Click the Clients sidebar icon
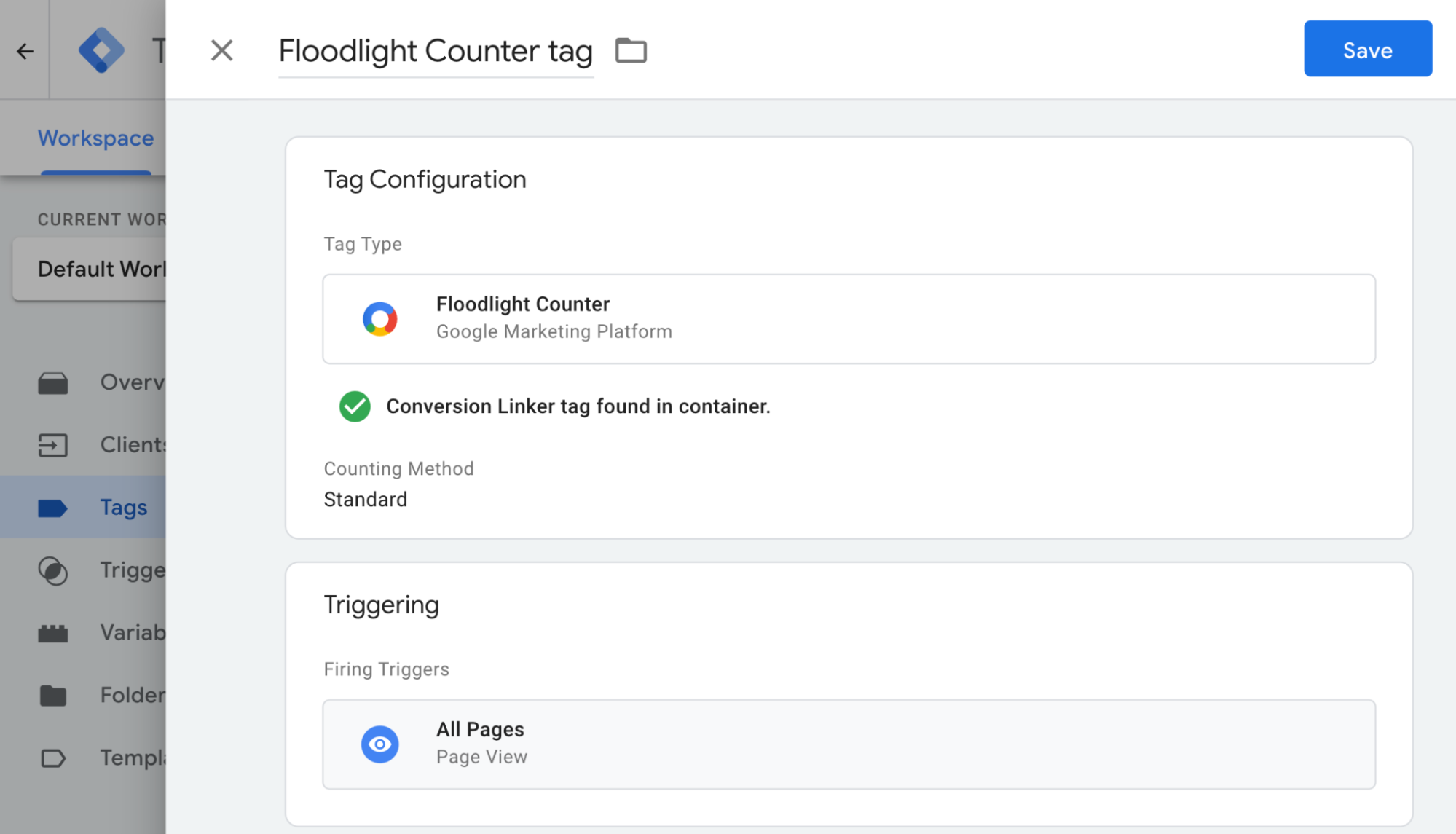Image resolution: width=1456 pixels, height=834 pixels. click(x=54, y=444)
